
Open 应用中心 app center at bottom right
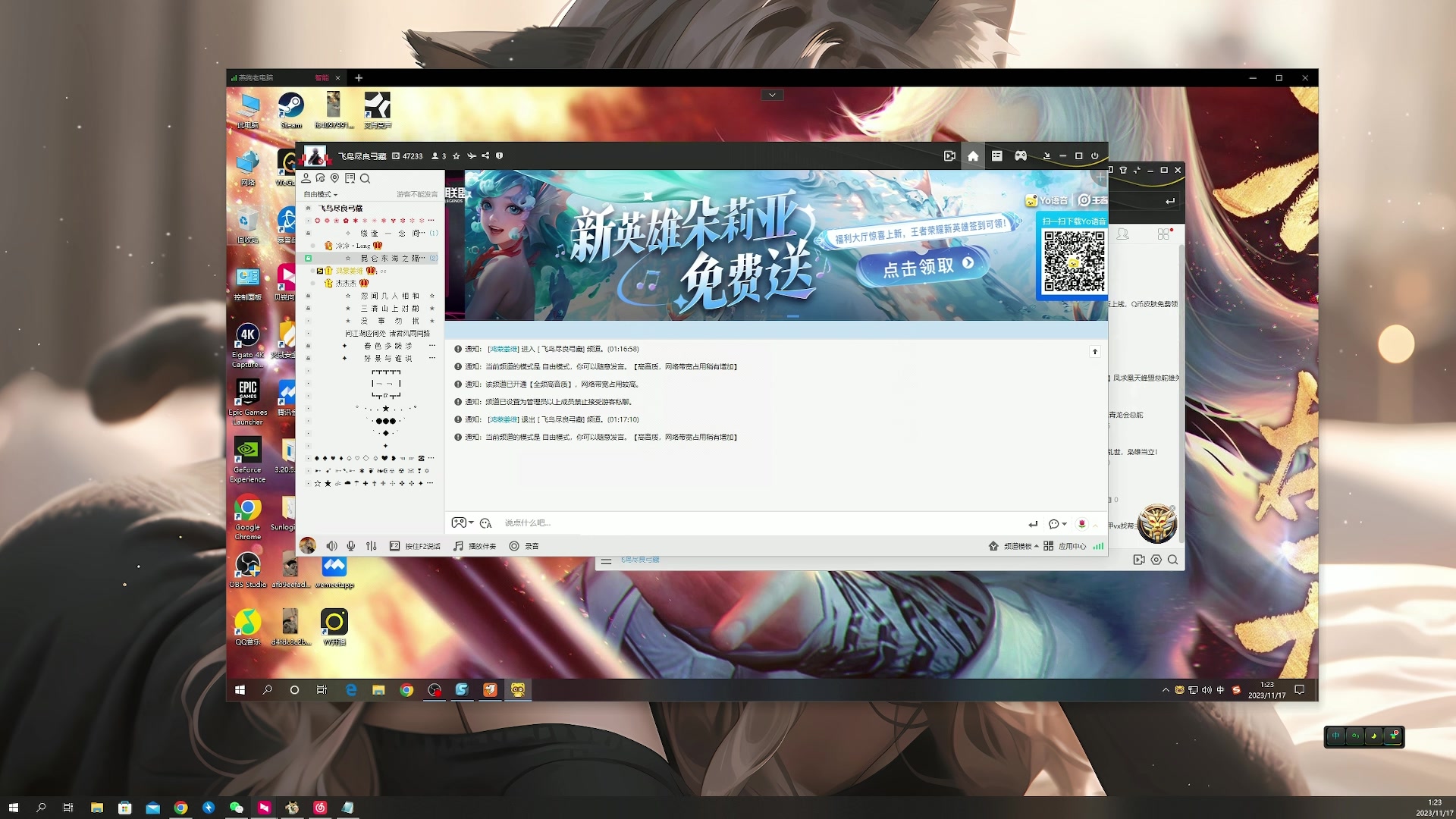tap(1072, 545)
